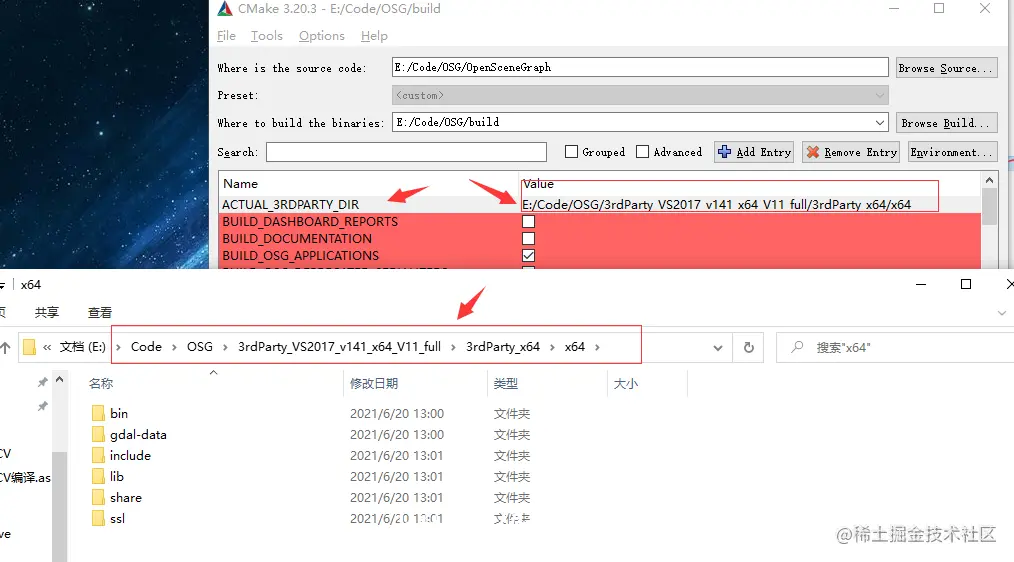Click the 3rdParty_x64 breadcrumb segment
The image size is (1014, 562).
[502, 347]
